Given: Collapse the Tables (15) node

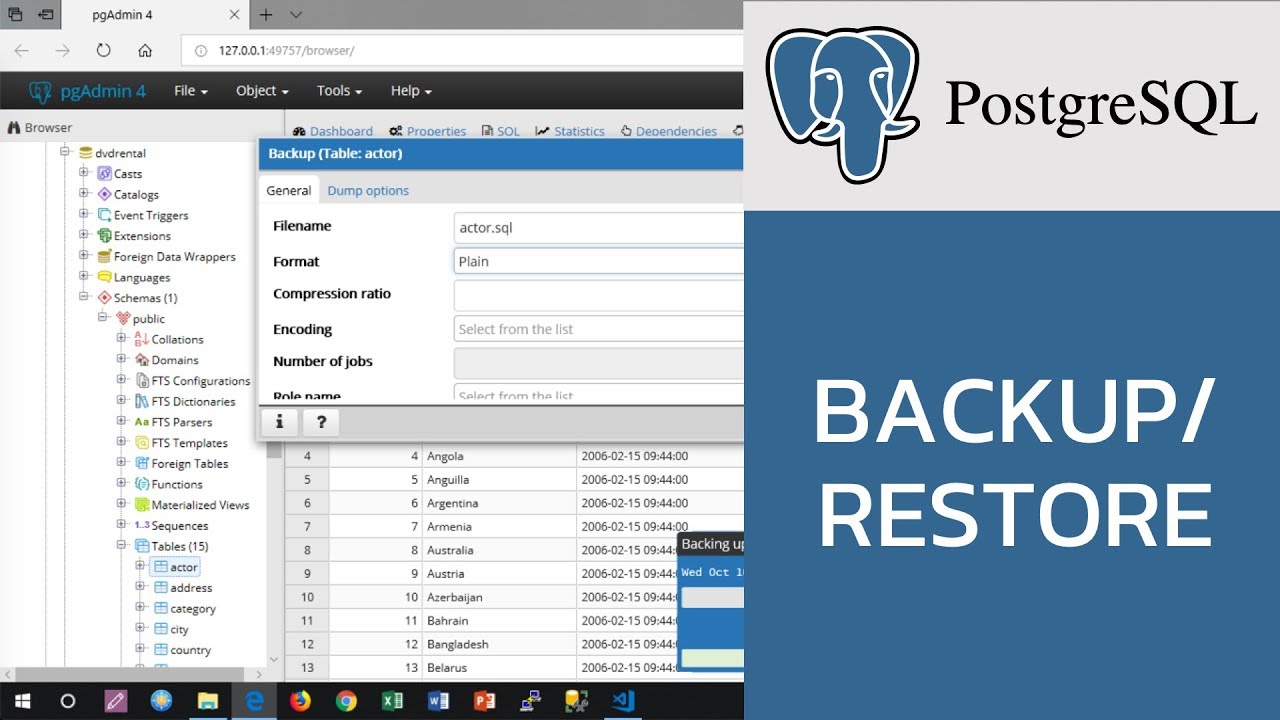Looking at the screenshot, I should 122,546.
